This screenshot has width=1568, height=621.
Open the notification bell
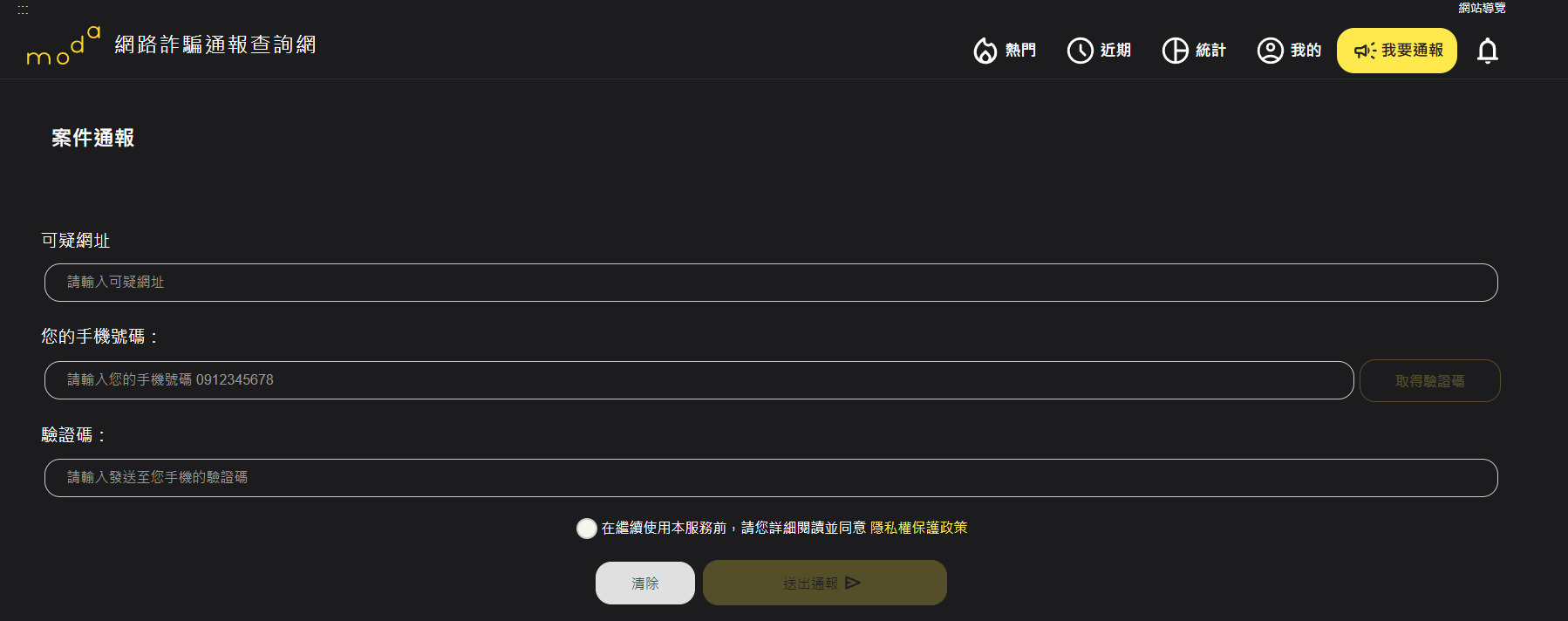click(x=1487, y=51)
